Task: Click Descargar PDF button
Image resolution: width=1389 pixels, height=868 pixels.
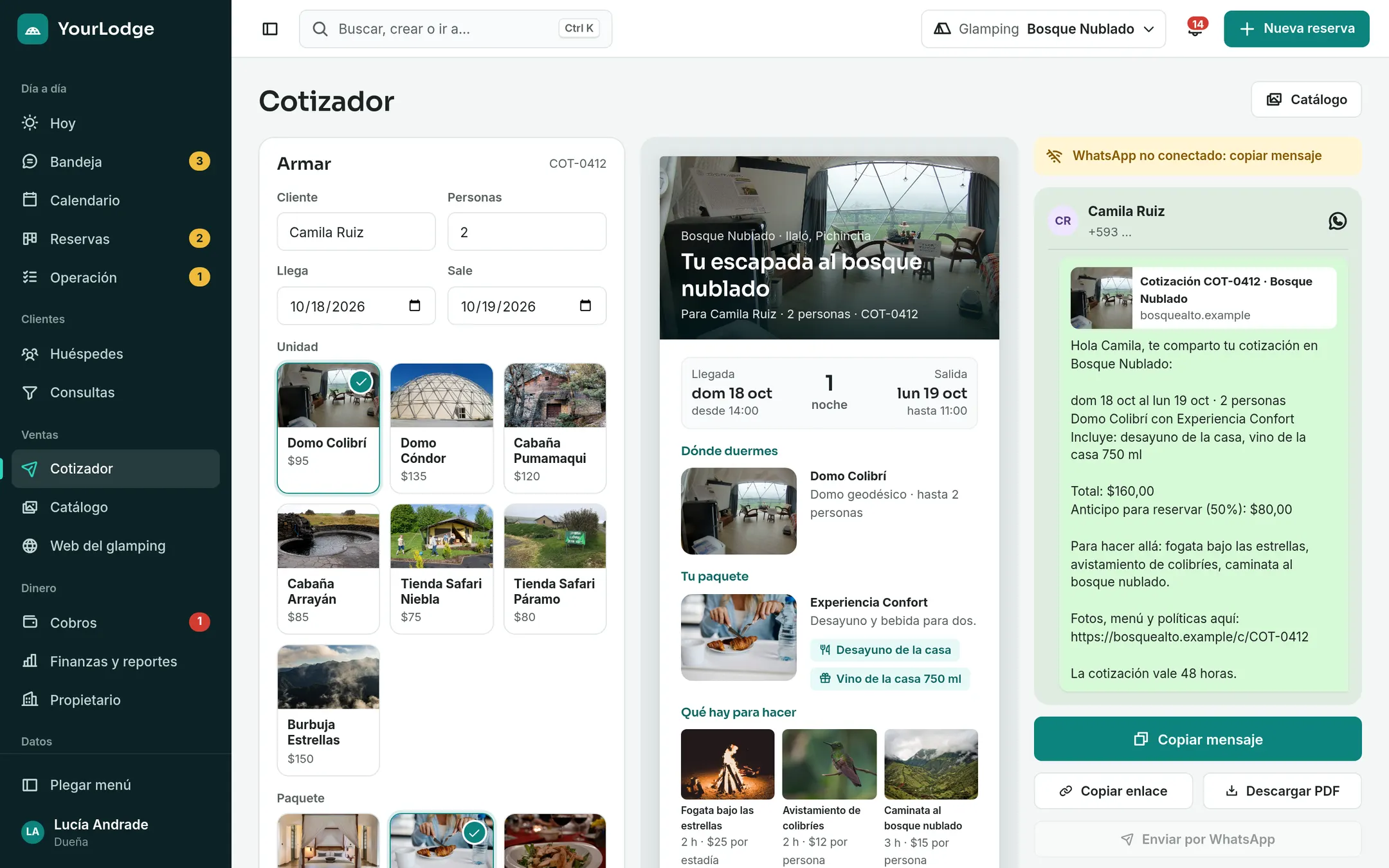Action: [x=1282, y=791]
